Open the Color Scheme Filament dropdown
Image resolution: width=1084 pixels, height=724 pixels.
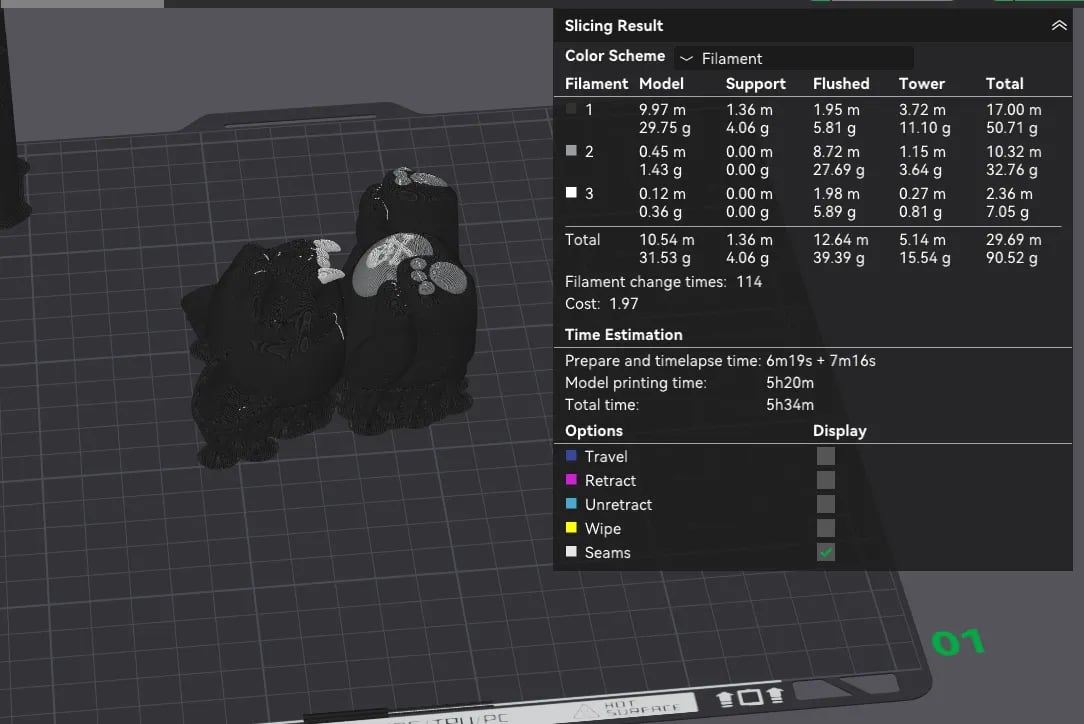point(794,58)
